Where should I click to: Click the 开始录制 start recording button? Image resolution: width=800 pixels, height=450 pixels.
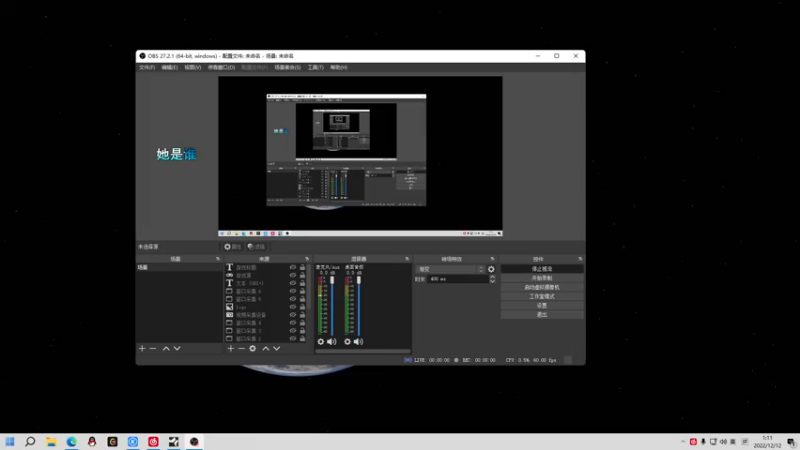(542, 278)
